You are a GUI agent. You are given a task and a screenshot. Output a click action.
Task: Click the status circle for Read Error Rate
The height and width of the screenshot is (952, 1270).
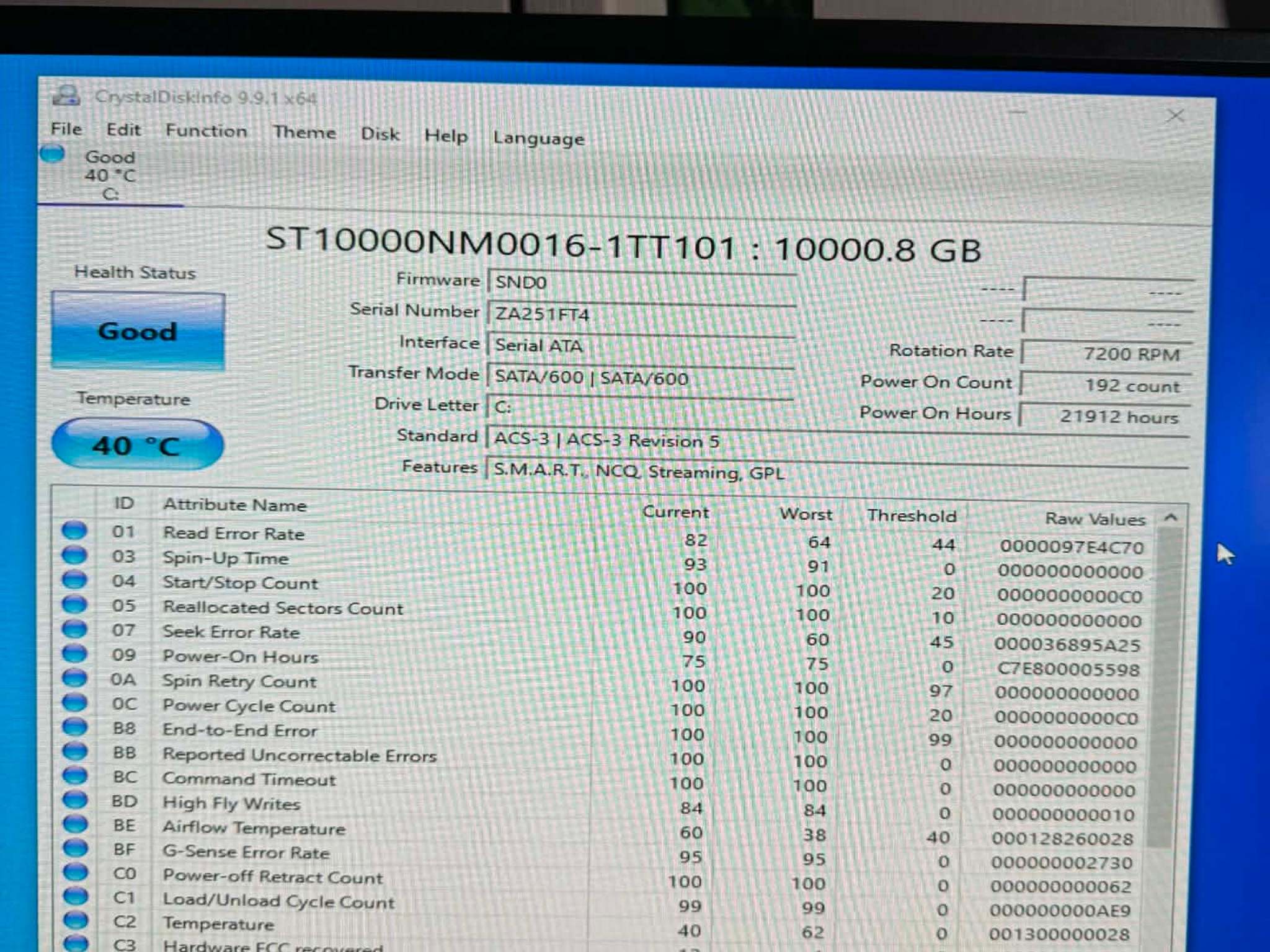click(x=74, y=530)
